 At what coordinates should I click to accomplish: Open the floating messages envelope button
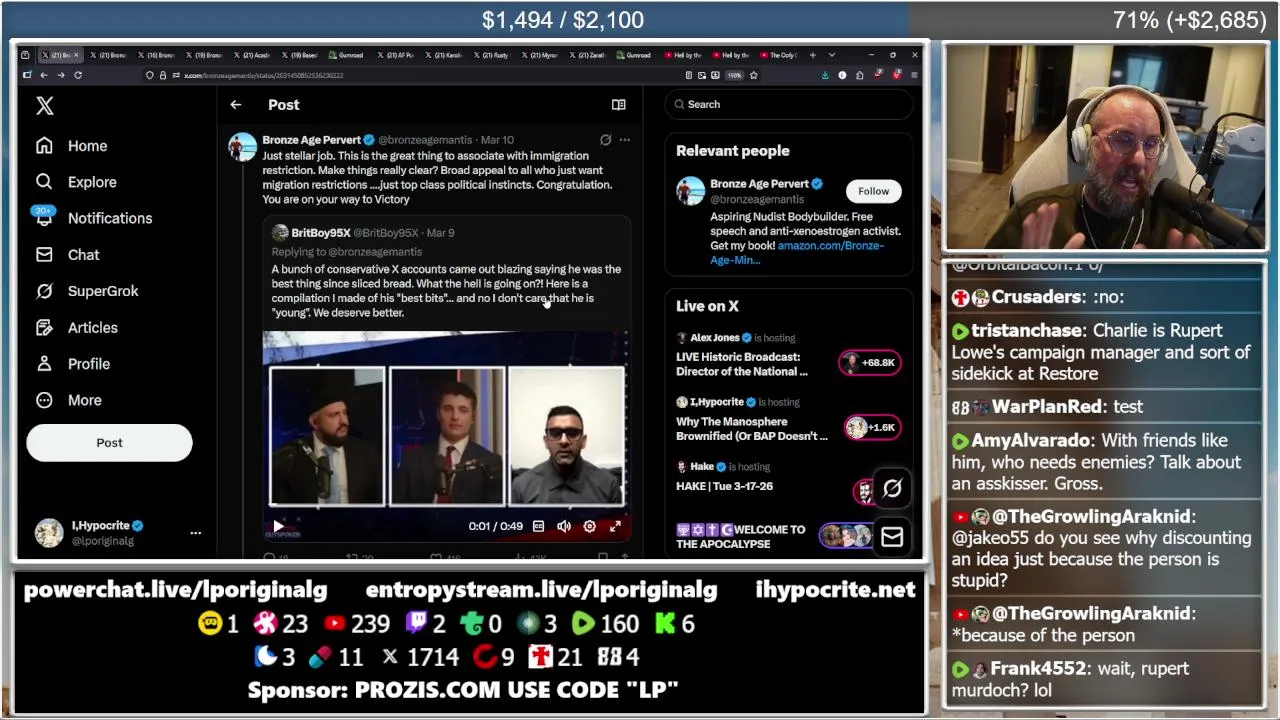pos(892,537)
